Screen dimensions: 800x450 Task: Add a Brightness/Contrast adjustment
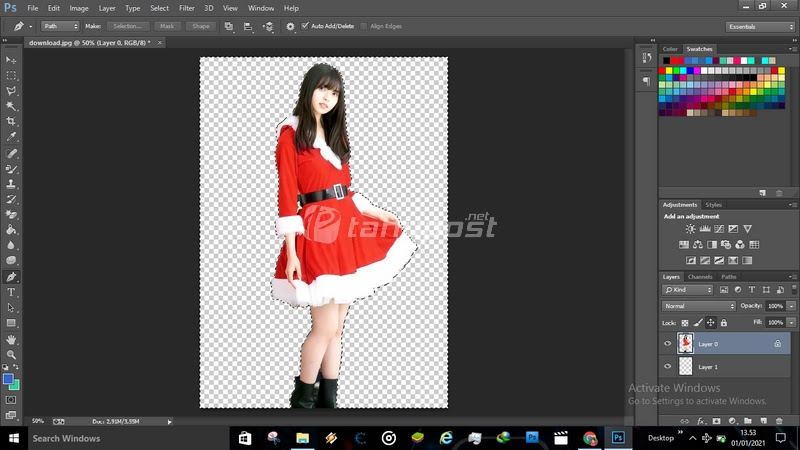(x=690, y=229)
